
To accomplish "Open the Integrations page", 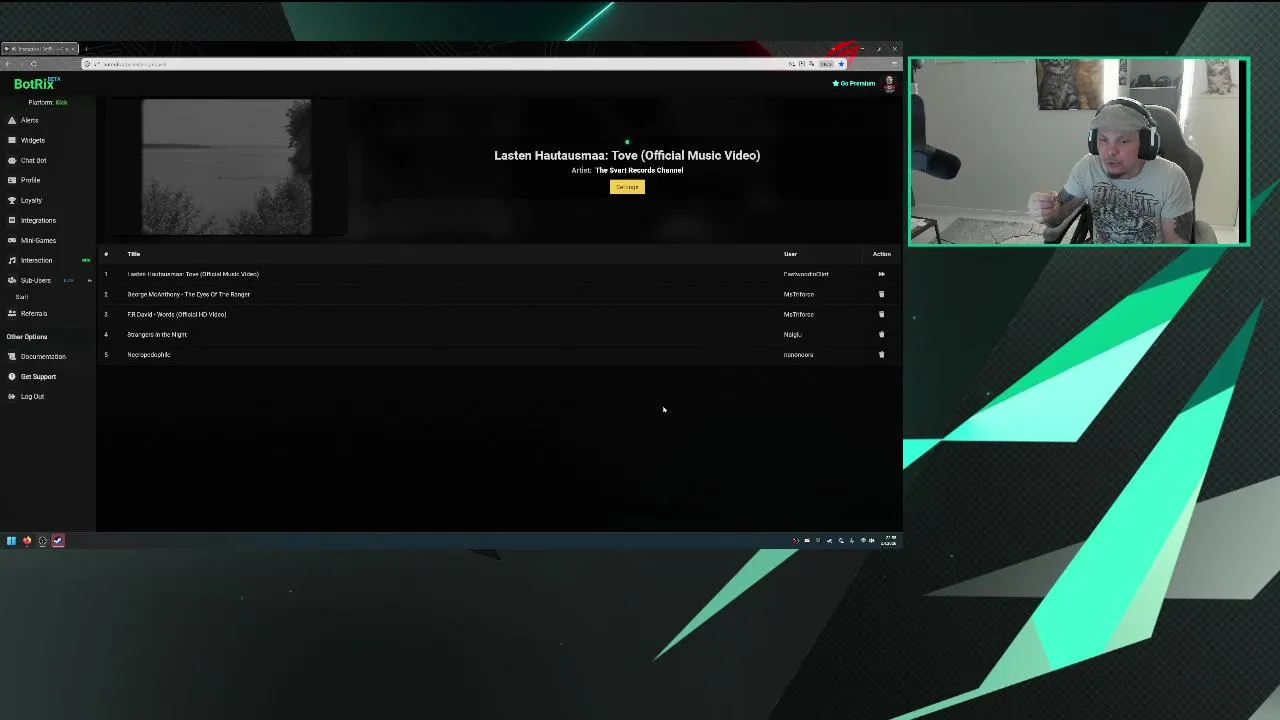I will click(x=38, y=220).
